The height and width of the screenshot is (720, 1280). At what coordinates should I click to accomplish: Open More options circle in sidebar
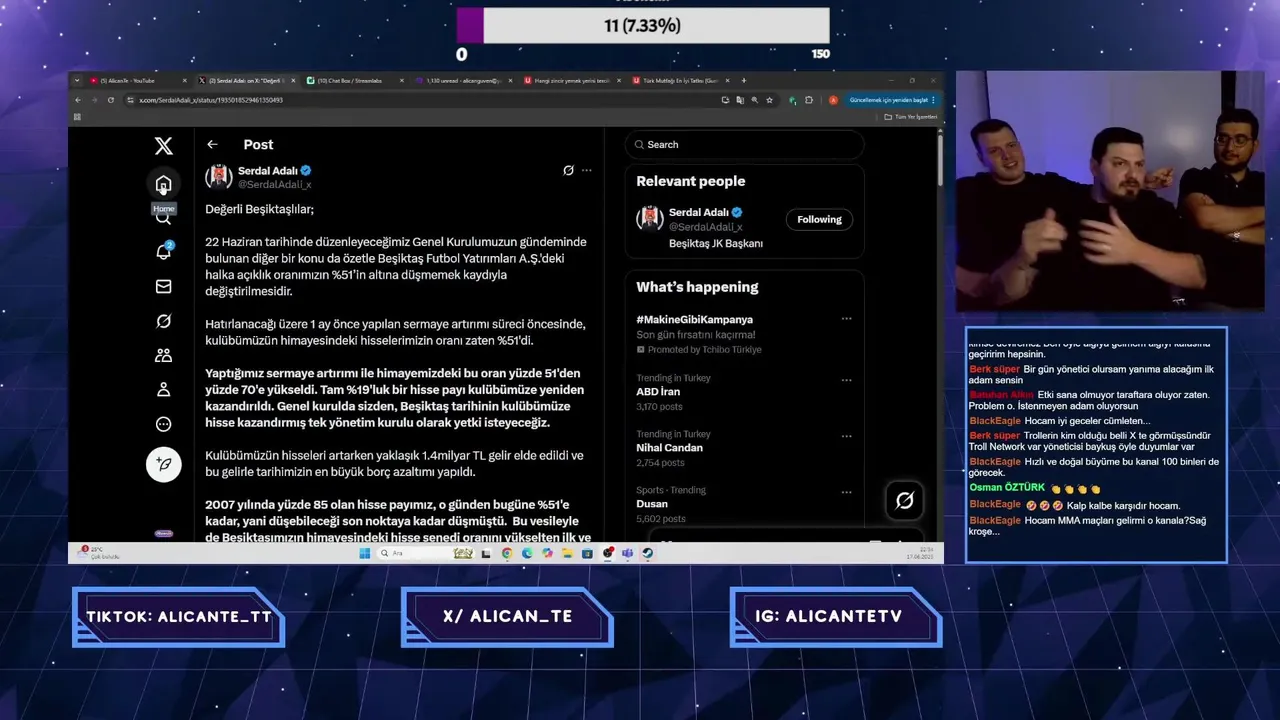(x=163, y=424)
